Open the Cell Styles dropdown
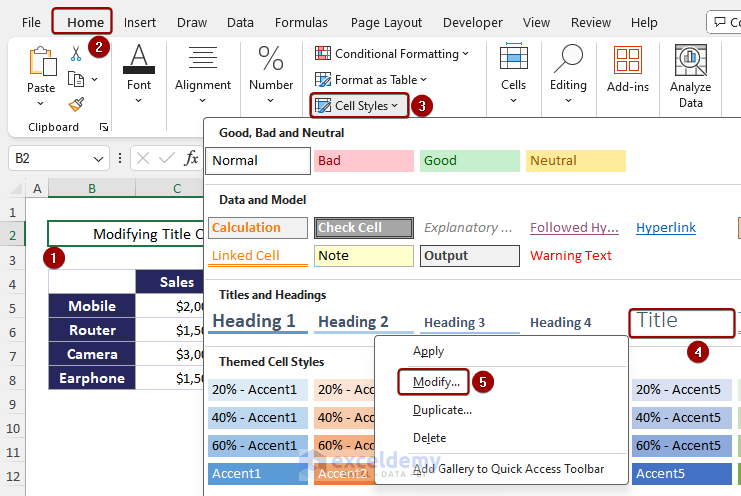Screen dimensions: 741x496 coord(359,105)
